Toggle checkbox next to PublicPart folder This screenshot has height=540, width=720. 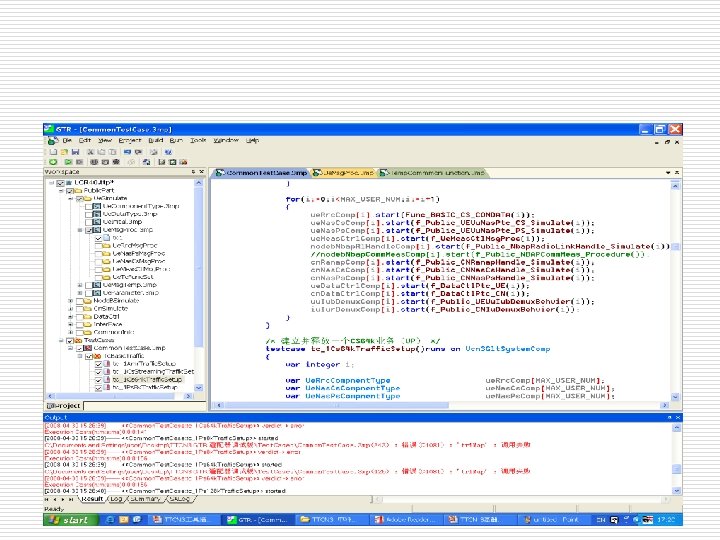point(70,191)
